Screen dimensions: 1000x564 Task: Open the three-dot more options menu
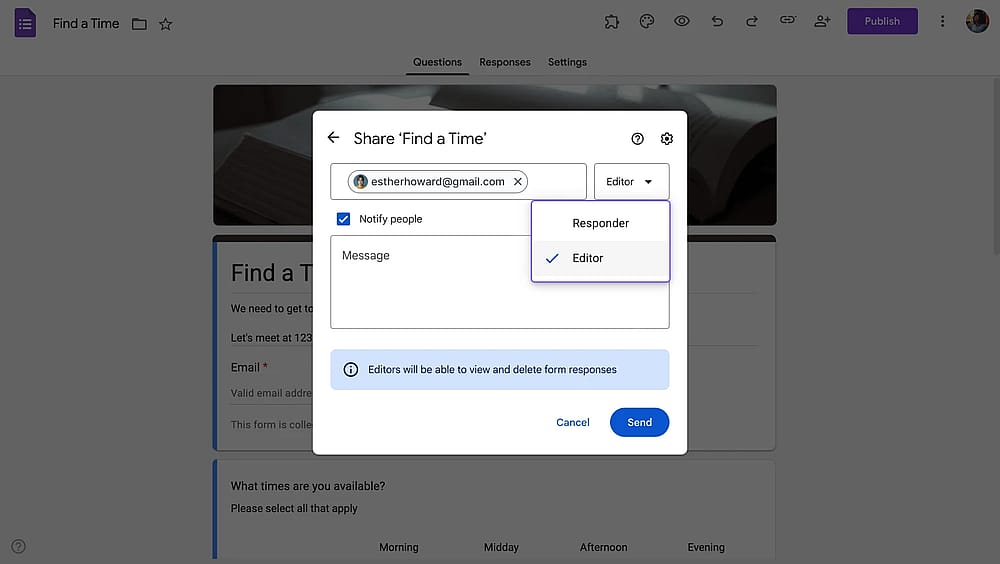(x=942, y=22)
